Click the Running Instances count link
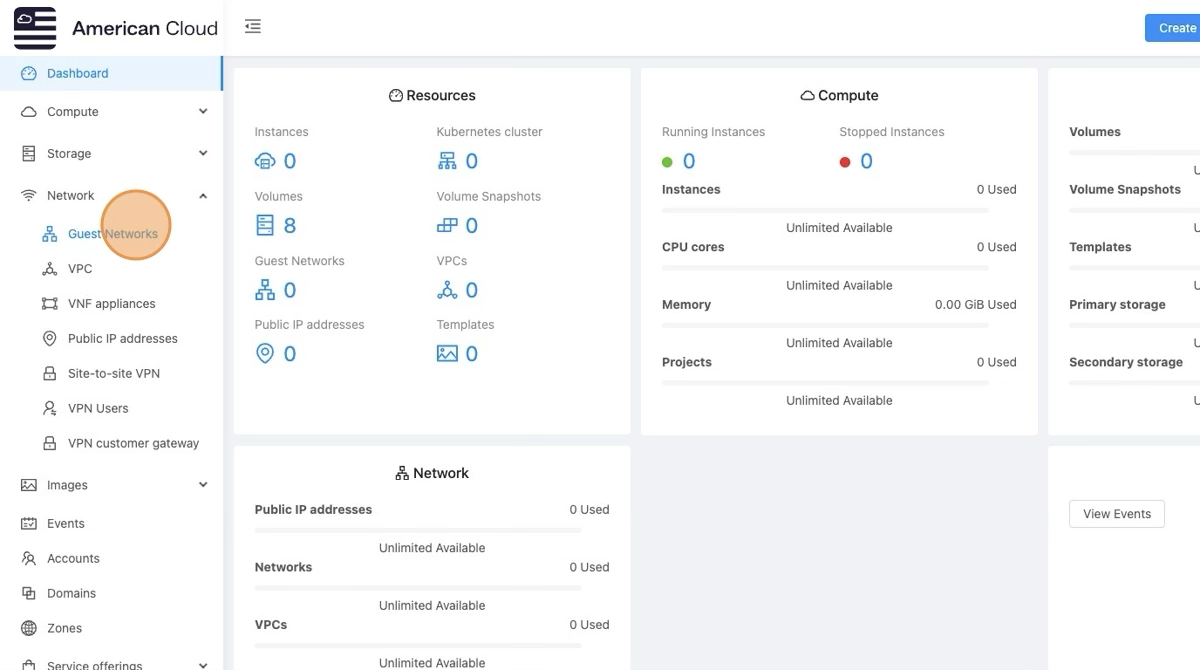This screenshot has height=670, width=1200. [x=688, y=161]
